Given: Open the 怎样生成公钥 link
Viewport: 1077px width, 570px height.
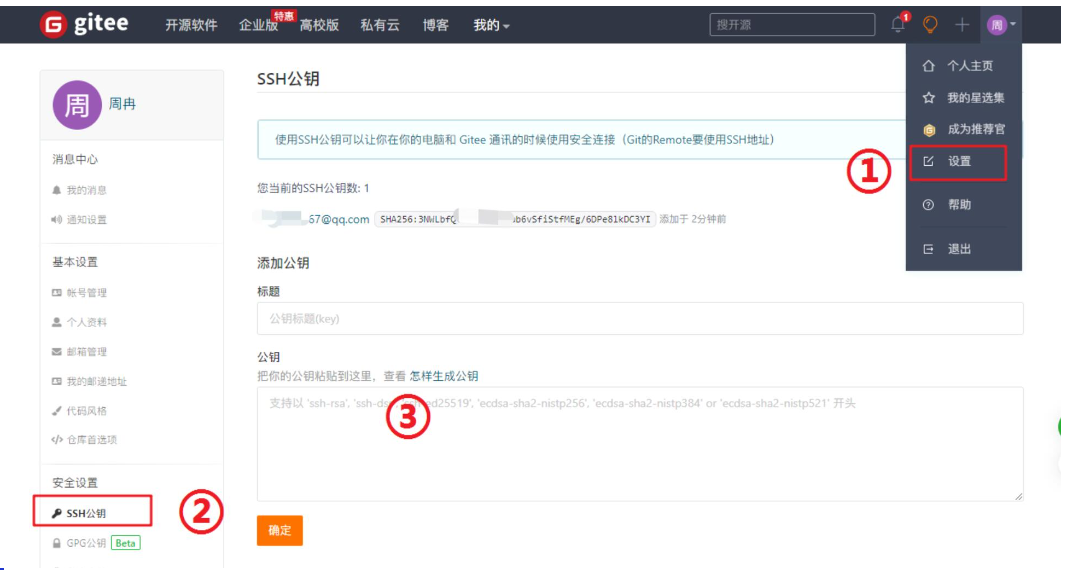Looking at the screenshot, I should point(444,376).
